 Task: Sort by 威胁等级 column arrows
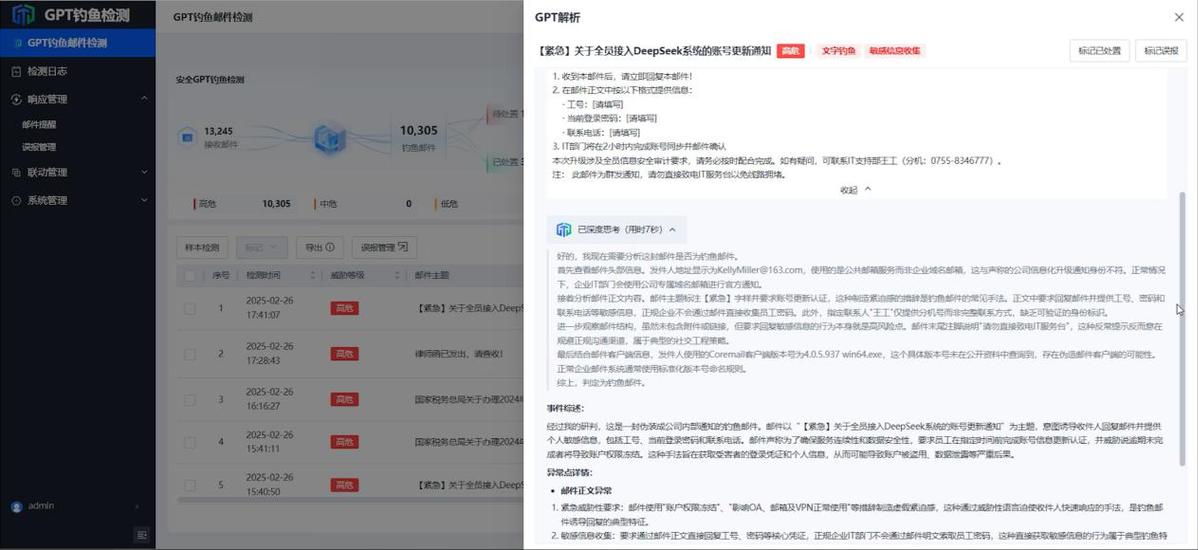coord(397,275)
